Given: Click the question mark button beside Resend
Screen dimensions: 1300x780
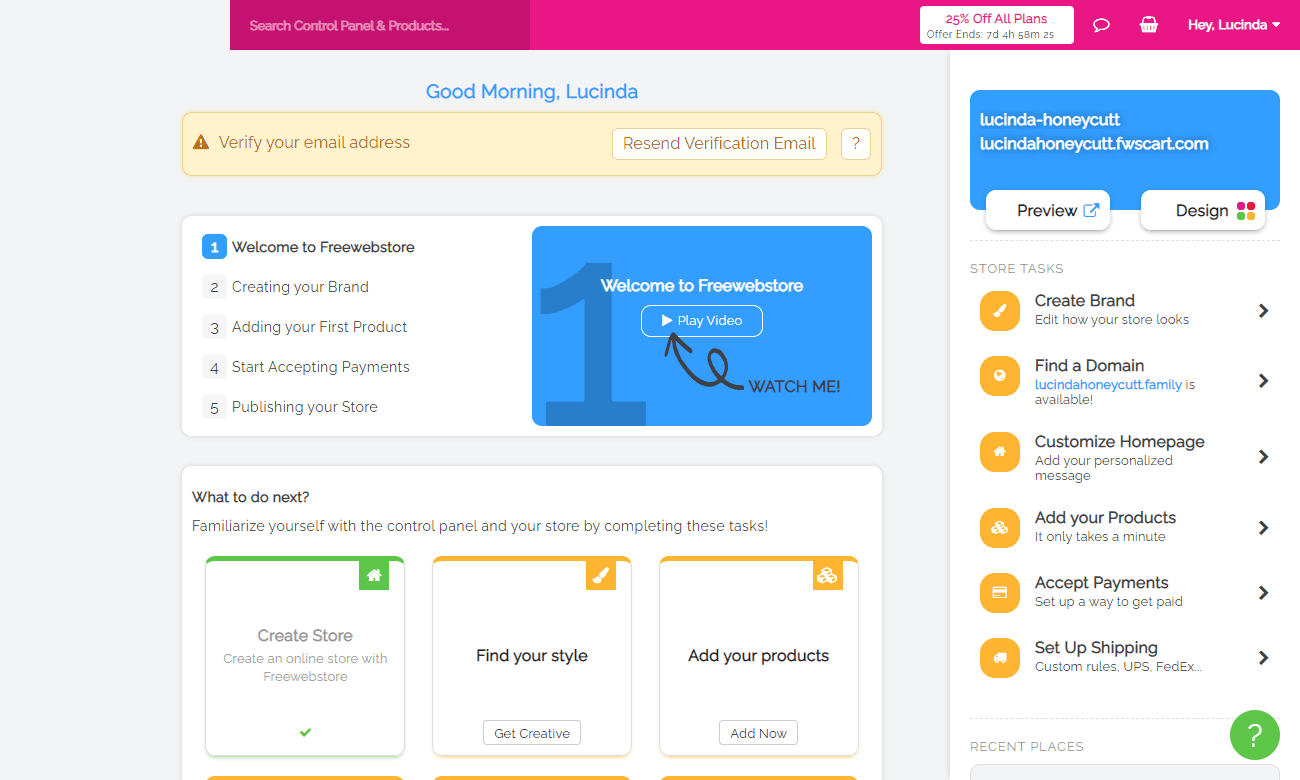Looking at the screenshot, I should (855, 143).
